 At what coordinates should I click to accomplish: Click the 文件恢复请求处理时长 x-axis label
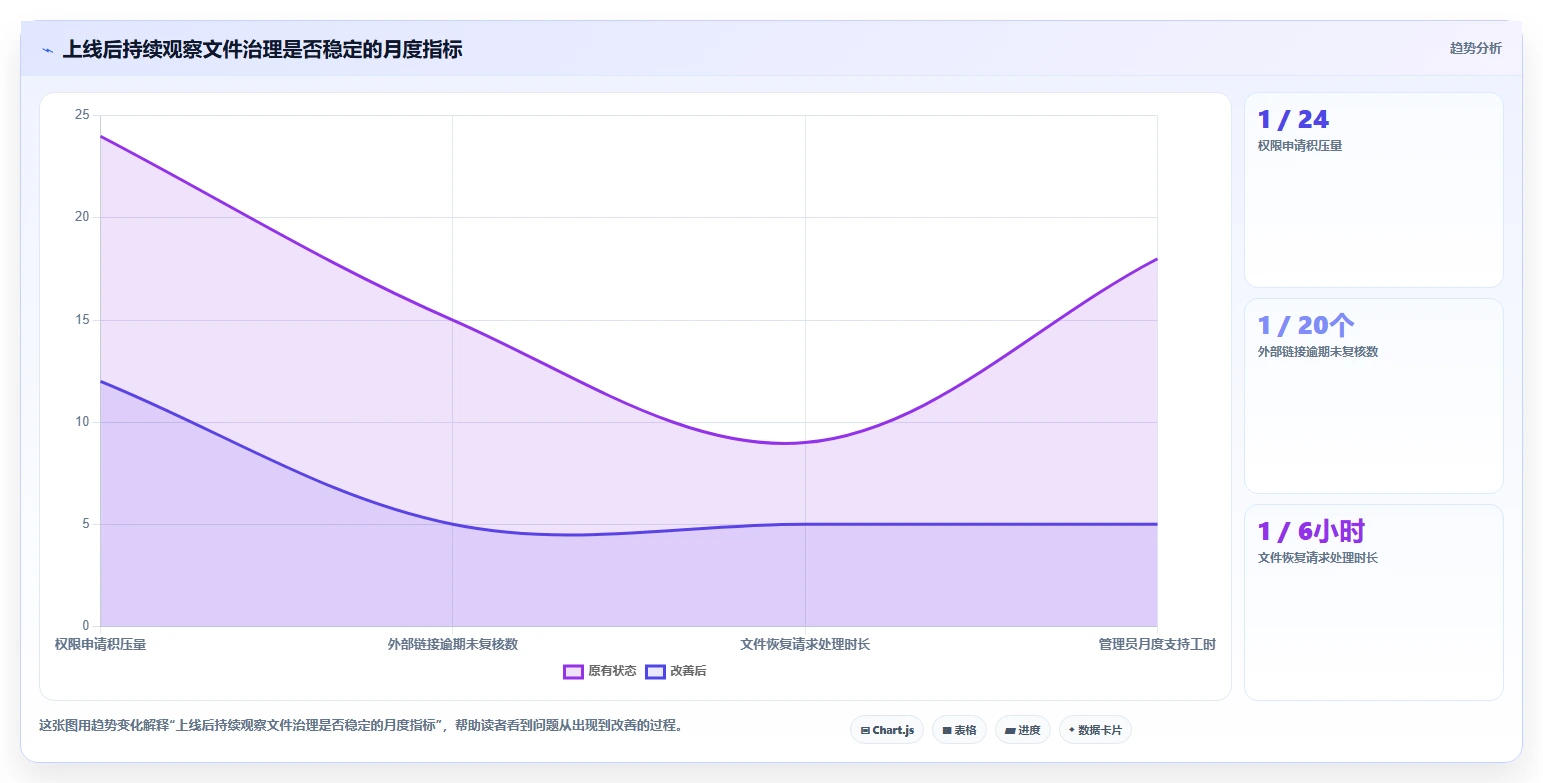pyautogui.click(x=805, y=644)
